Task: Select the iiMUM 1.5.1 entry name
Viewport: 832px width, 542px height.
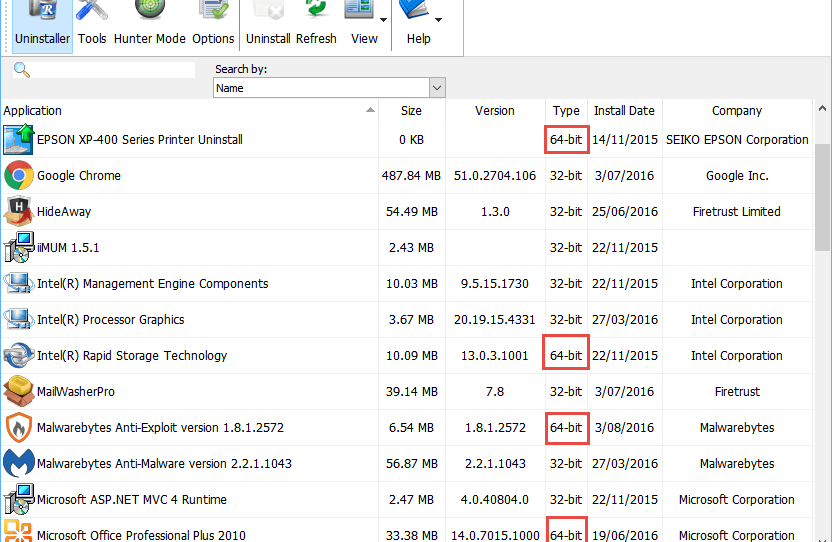Action: tap(68, 247)
